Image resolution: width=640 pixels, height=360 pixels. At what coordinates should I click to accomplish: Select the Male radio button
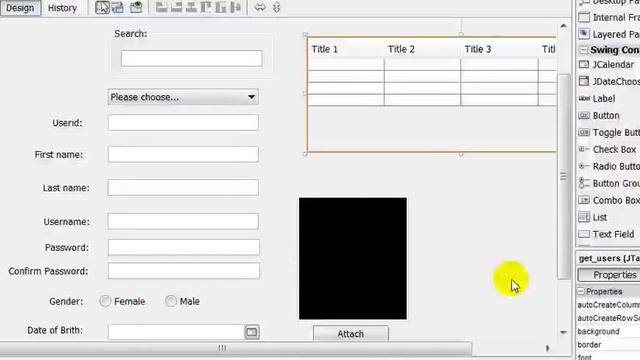click(x=182, y=301)
